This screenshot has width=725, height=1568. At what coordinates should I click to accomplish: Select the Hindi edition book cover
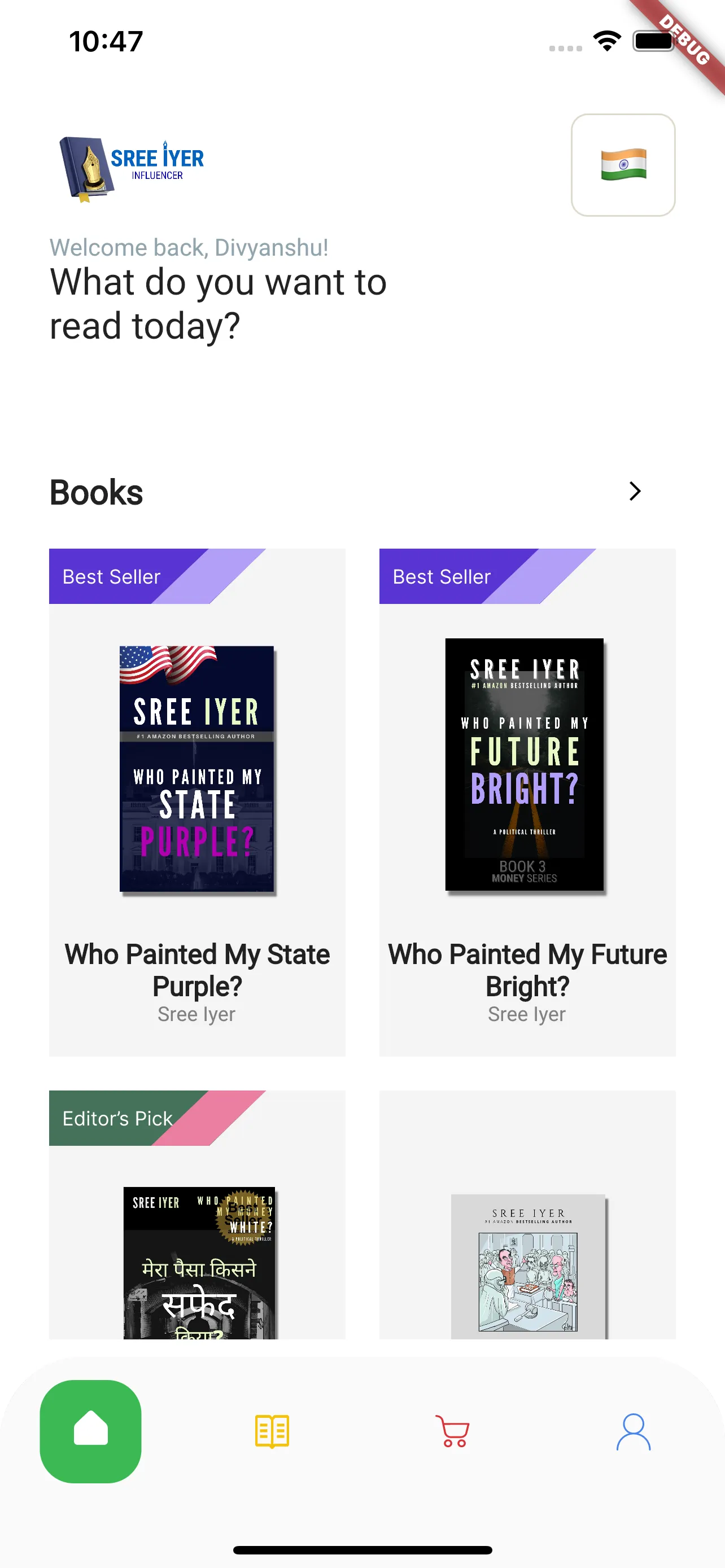click(200, 1263)
